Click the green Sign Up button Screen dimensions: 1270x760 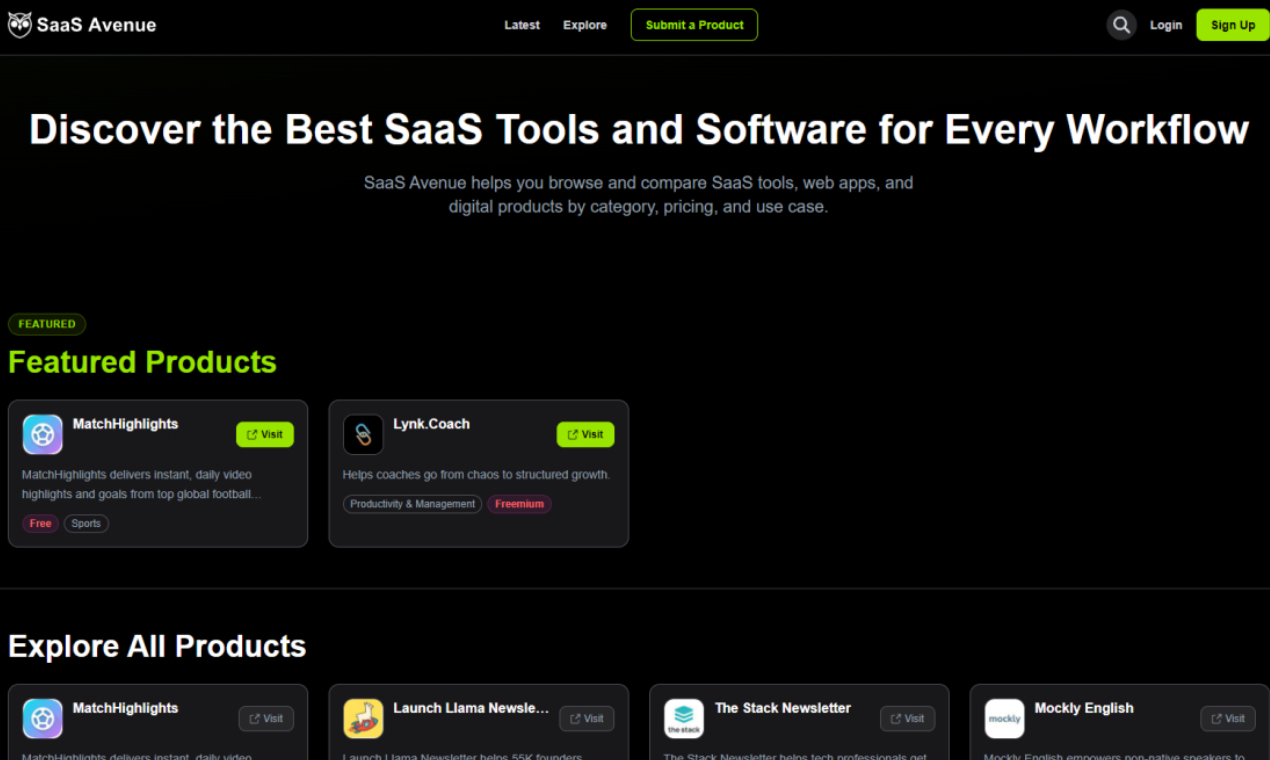(1233, 25)
